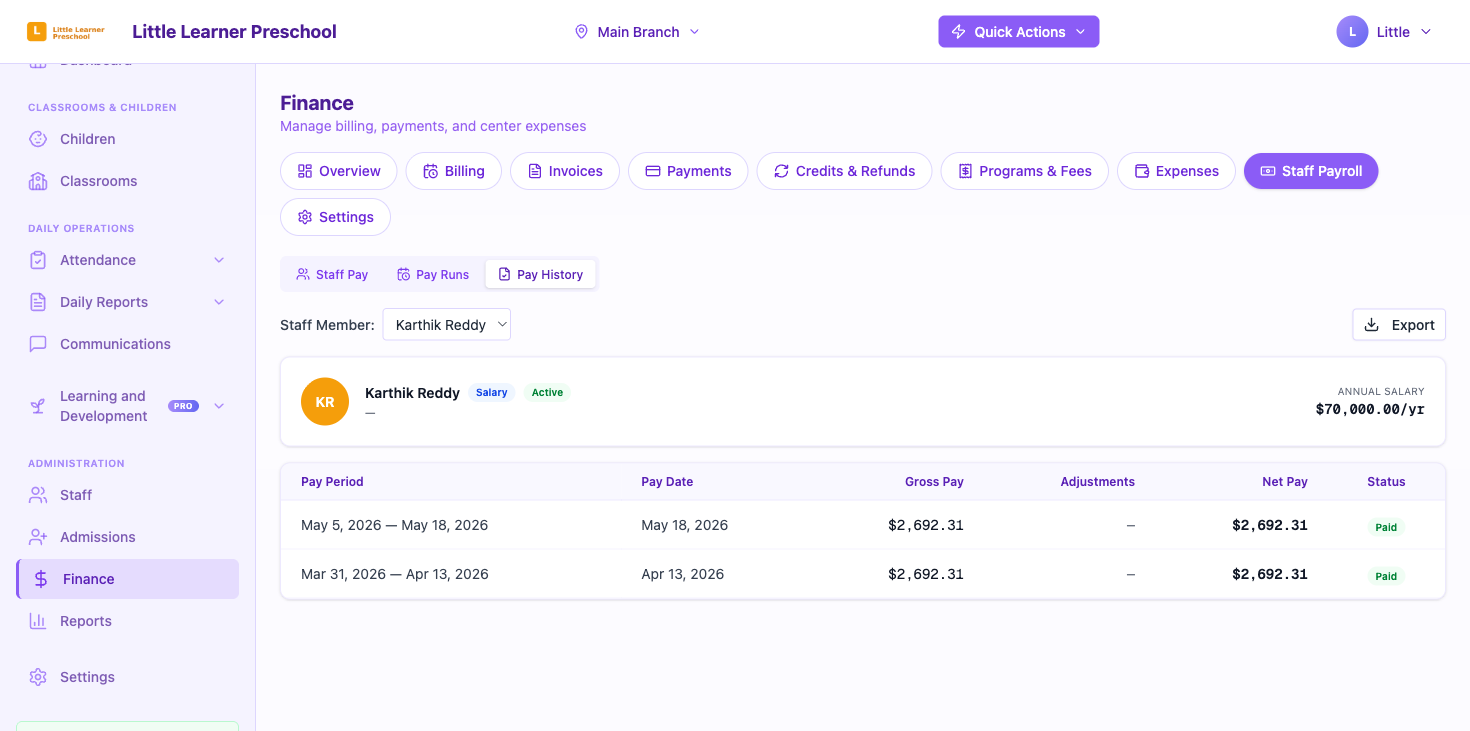1470x731 pixels.
Task: Switch to the Billing tab
Action: [x=454, y=171]
